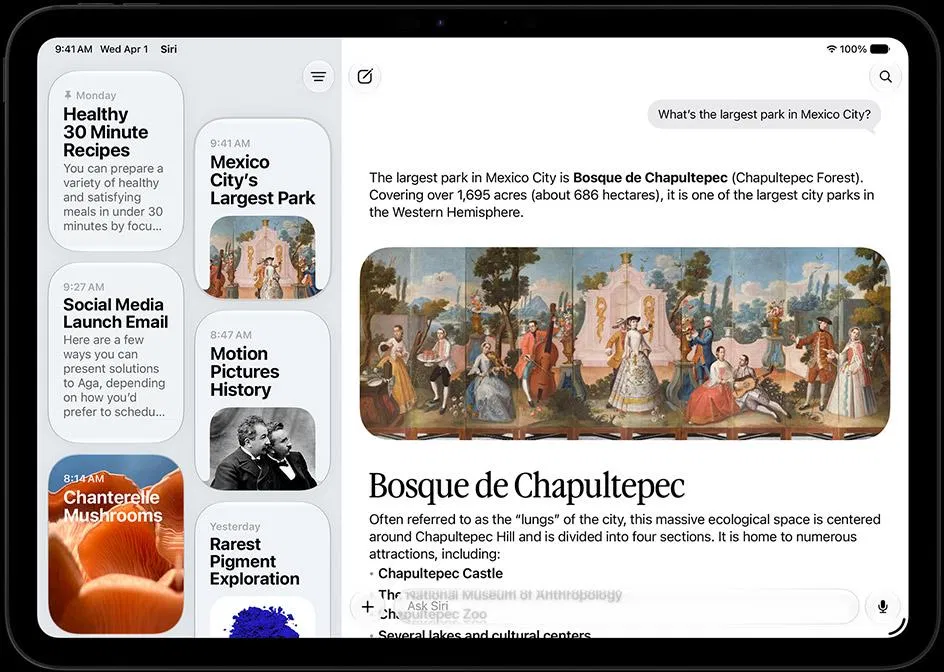Open Motion Pictures History conversation
944x672 pixels.
262,400
